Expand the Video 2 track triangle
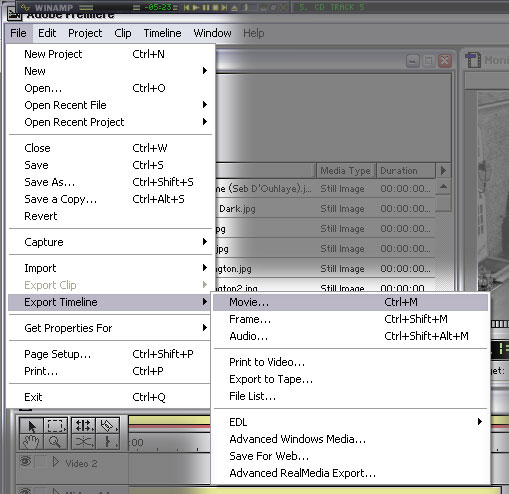The width and height of the screenshot is (509, 494). coord(56,462)
